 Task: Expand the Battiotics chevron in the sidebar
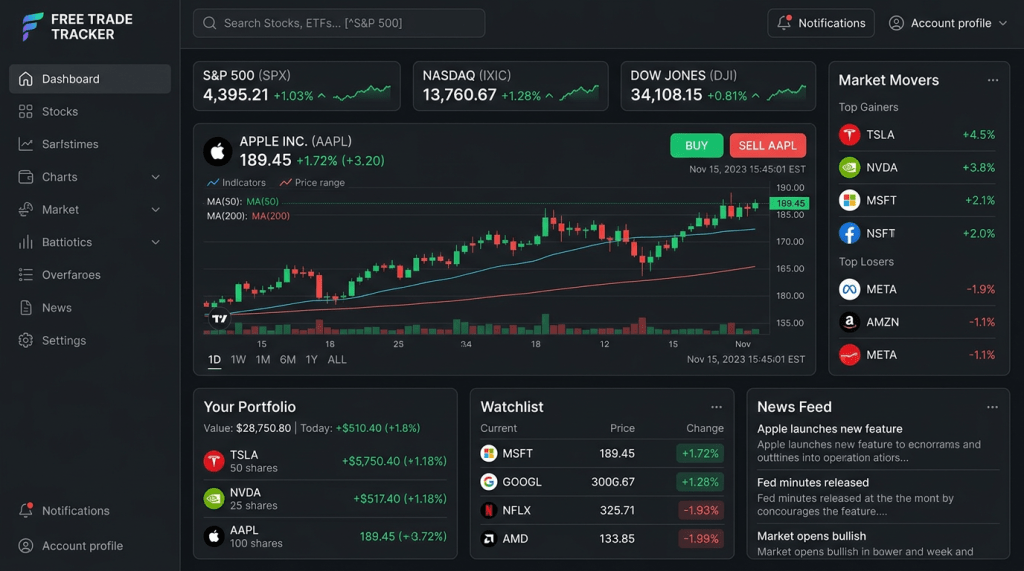click(x=155, y=242)
